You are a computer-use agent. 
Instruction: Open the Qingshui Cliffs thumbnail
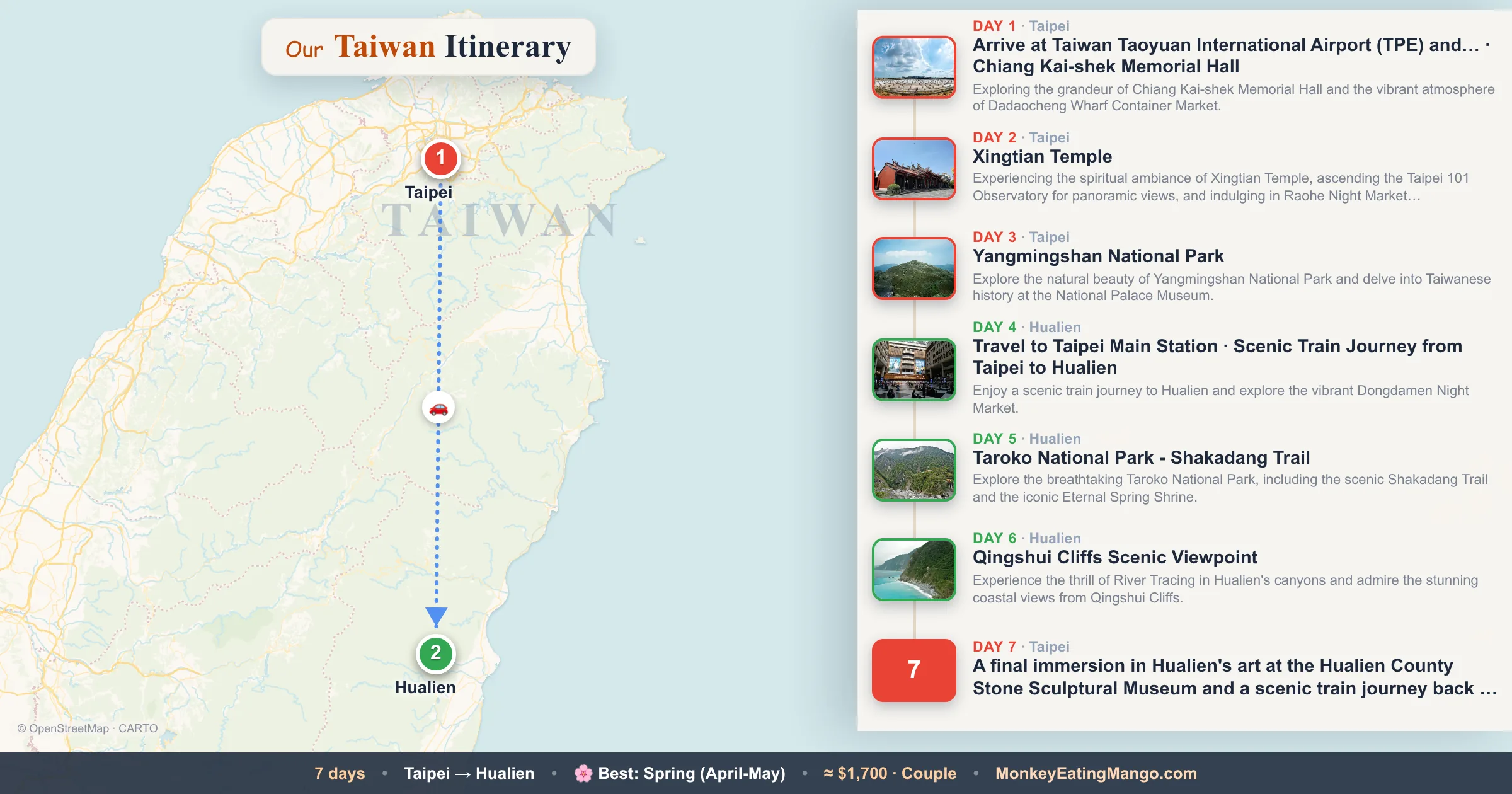[x=913, y=570]
